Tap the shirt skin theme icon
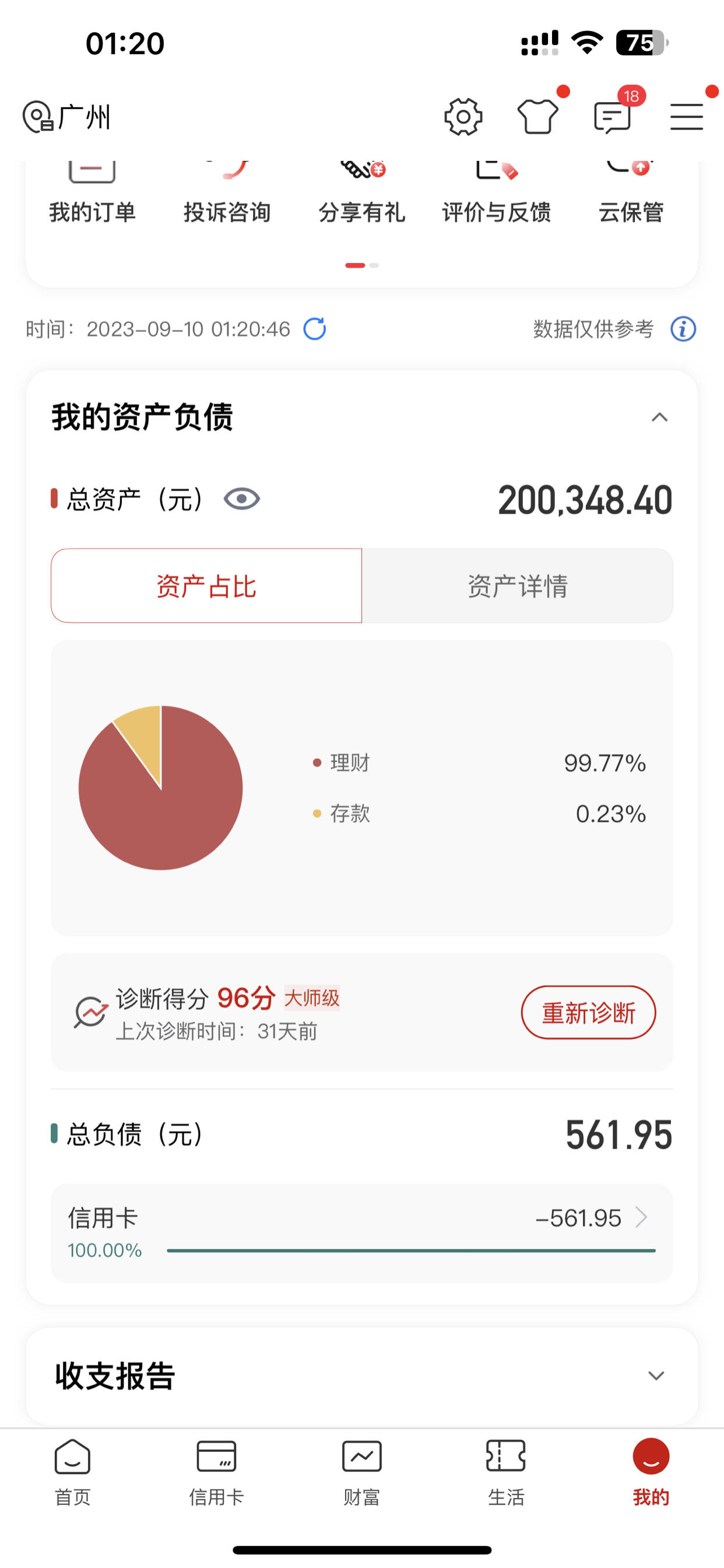Image resolution: width=724 pixels, height=1568 pixels. pyautogui.click(x=538, y=116)
